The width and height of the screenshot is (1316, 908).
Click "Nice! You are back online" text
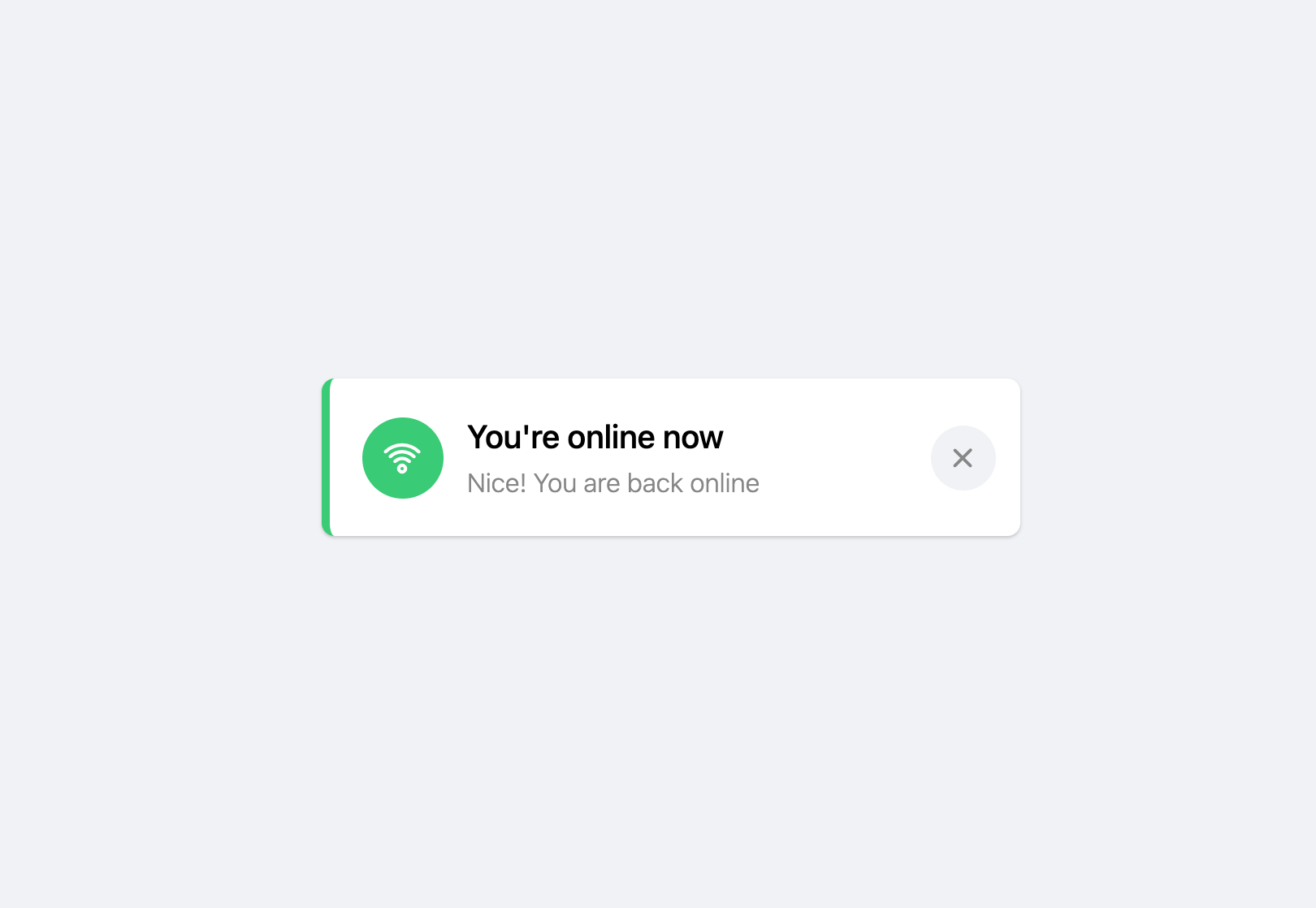tap(613, 483)
